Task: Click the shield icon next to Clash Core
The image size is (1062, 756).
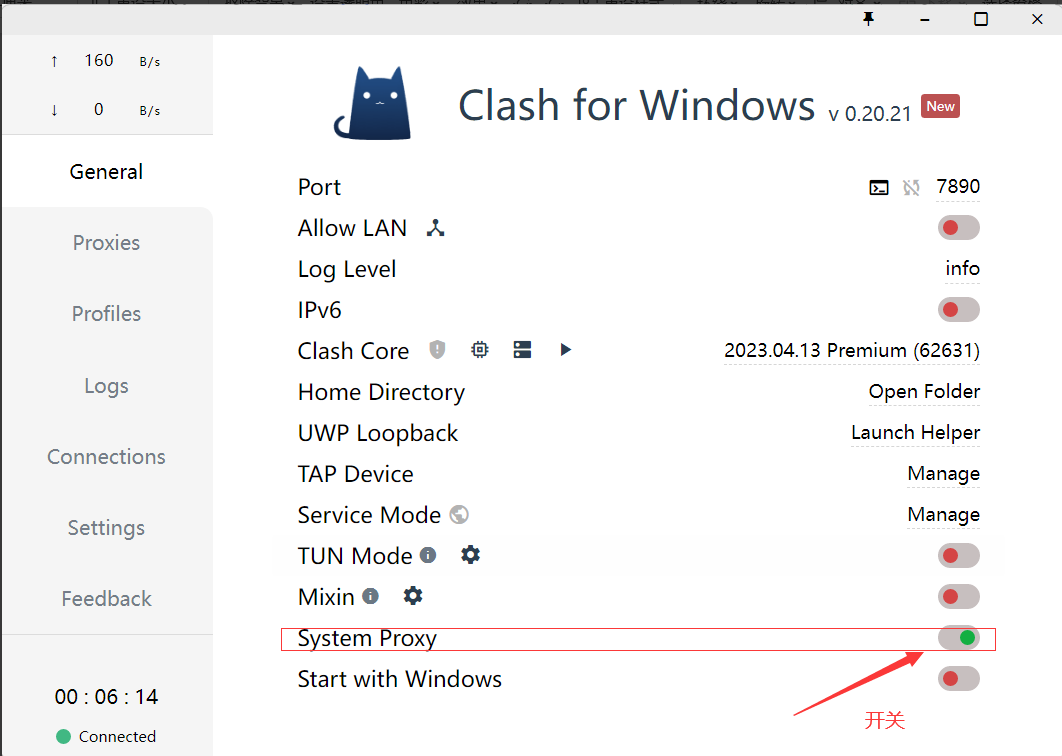Action: (437, 350)
